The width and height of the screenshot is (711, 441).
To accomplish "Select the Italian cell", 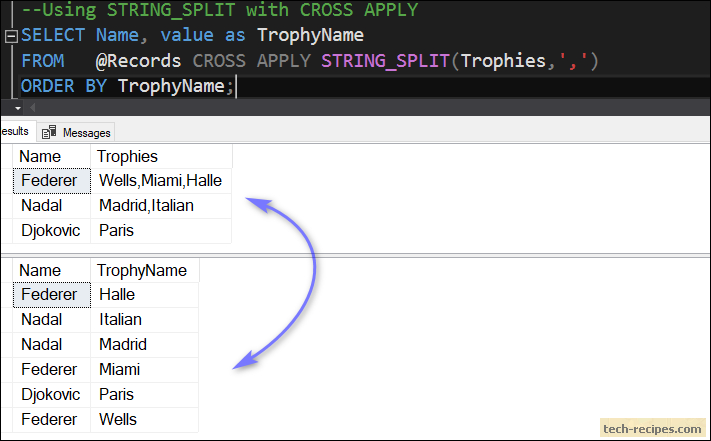I will 145,320.
